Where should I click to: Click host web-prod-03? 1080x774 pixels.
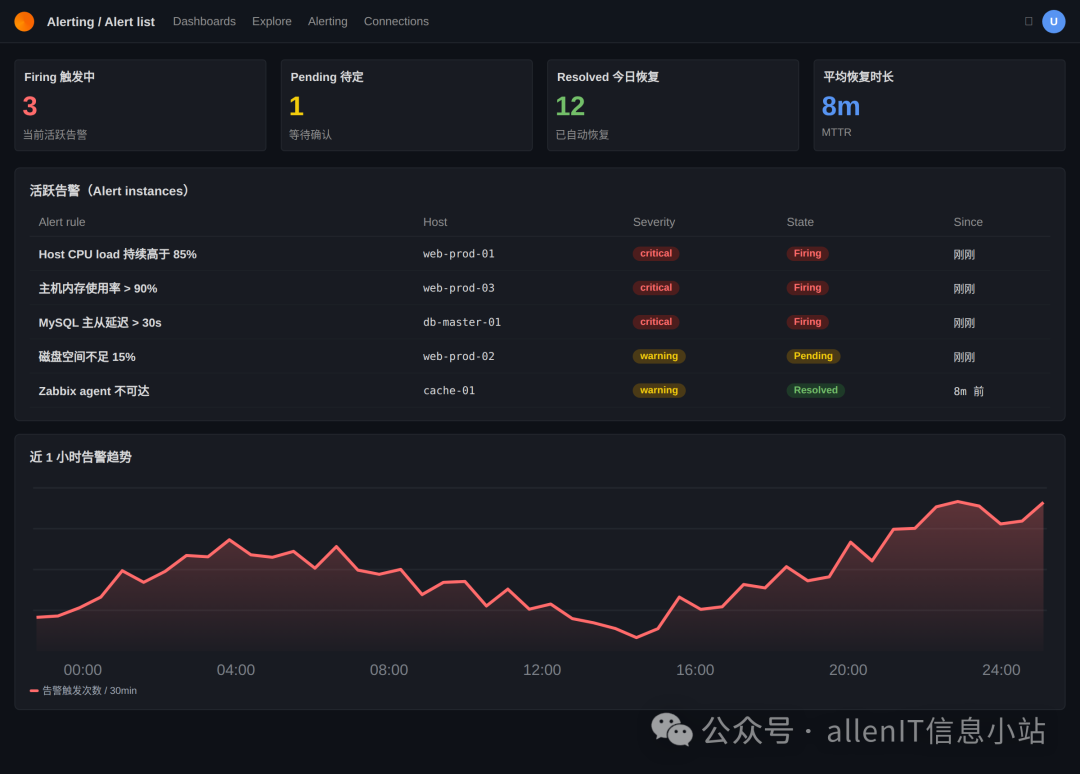coord(459,288)
